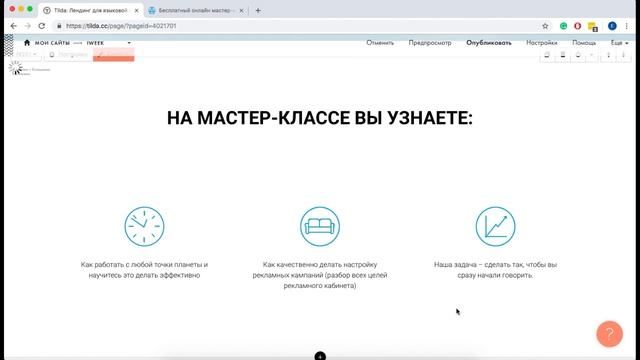Click the yellow notes extension icon

click(593, 27)
